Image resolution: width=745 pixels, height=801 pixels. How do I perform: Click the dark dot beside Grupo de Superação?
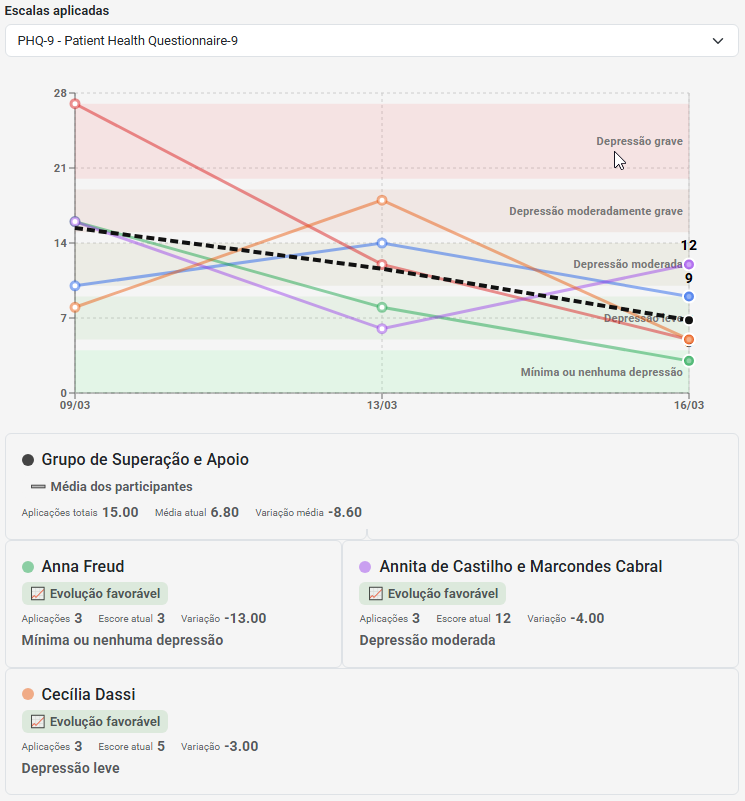point(28,460)
